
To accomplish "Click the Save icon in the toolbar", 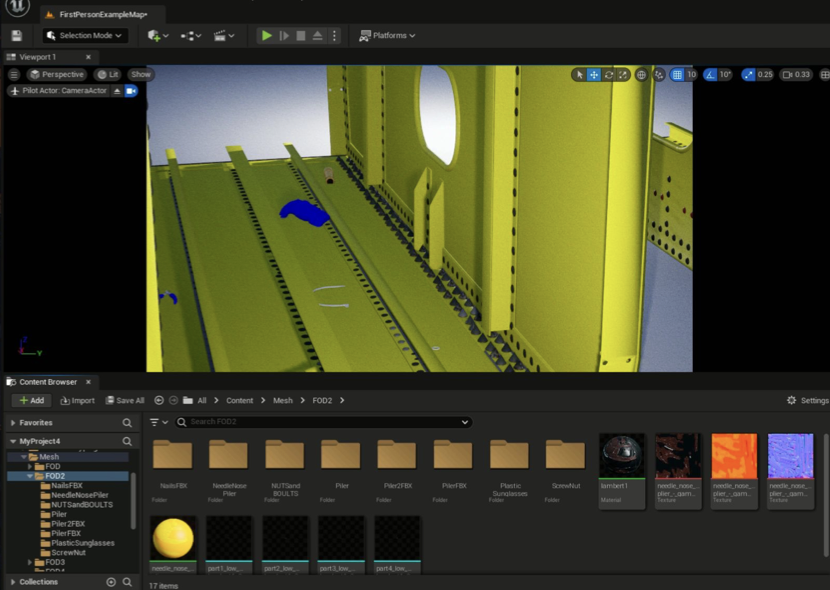I will 17,36.
